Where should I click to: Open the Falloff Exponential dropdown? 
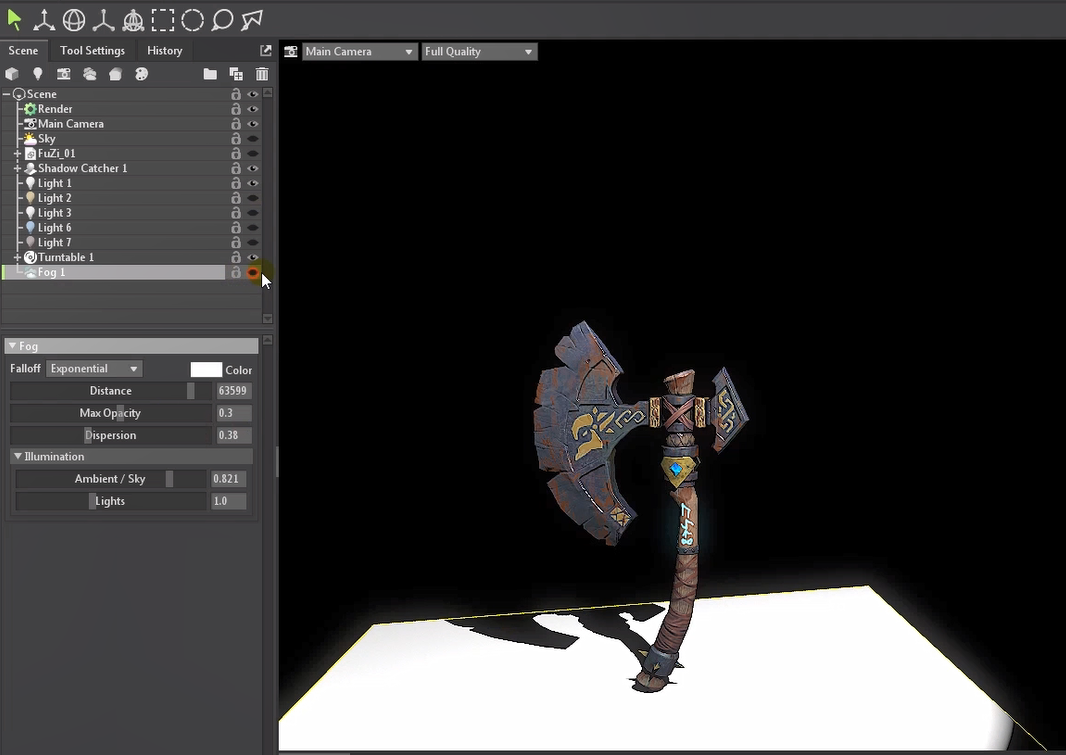[x=95, y=369]
